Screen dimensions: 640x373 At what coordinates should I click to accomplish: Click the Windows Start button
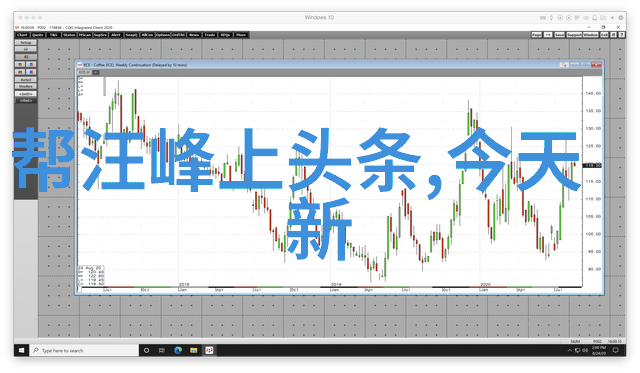tap(21, 350)
